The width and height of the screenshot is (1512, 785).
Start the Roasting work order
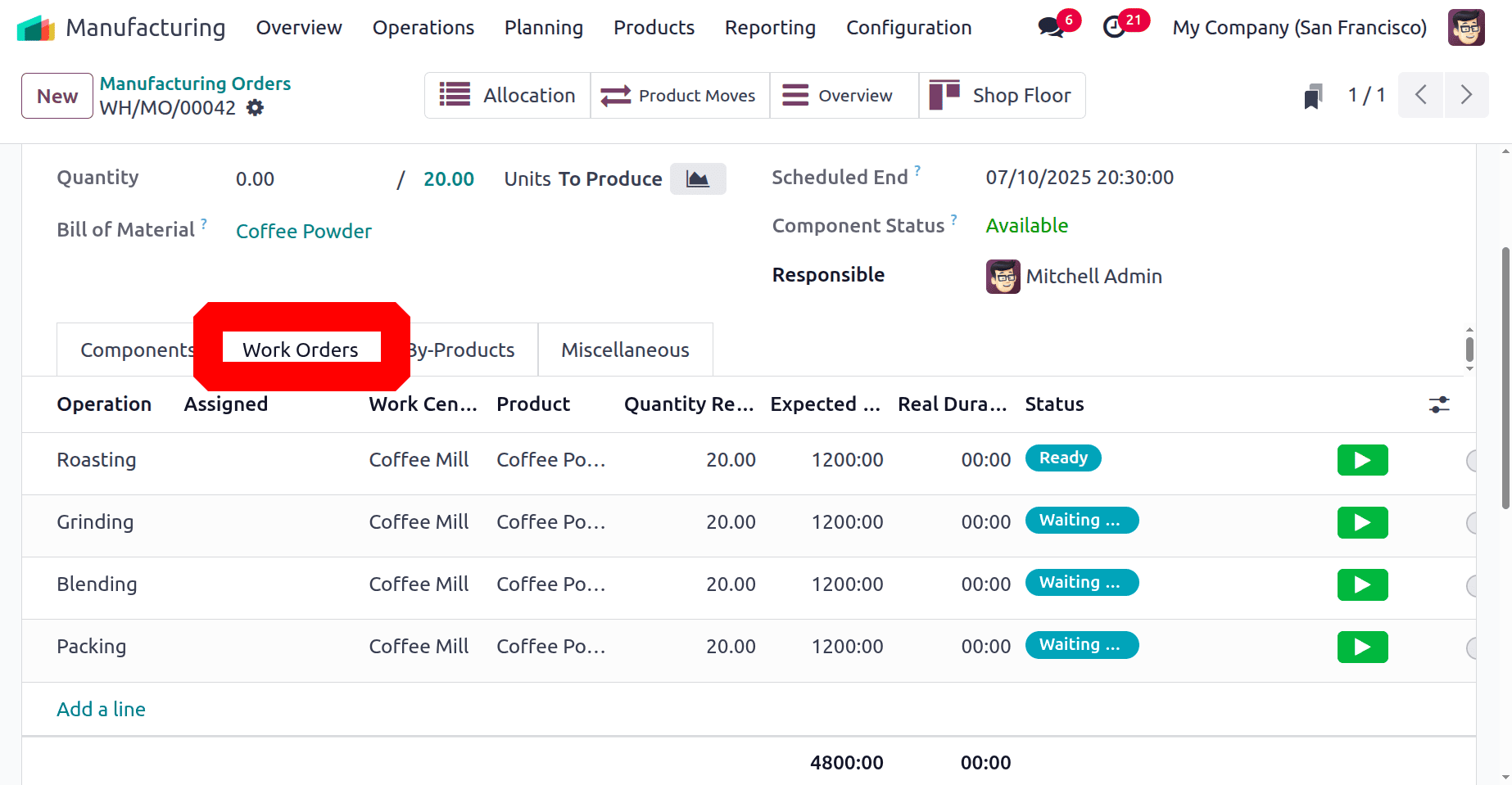(x=1362, y=460)
